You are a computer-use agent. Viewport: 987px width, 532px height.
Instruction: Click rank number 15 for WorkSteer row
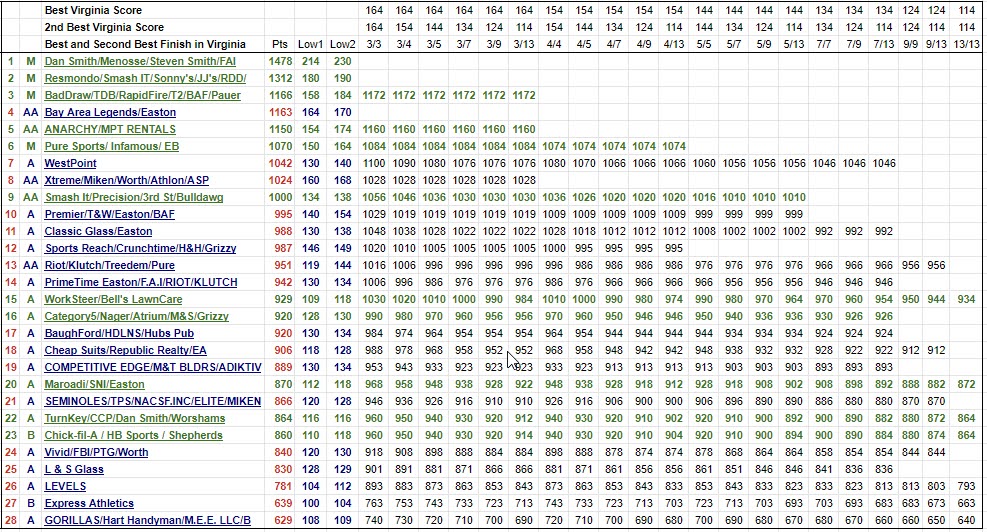pyautogui.click(x=10, y=299)
